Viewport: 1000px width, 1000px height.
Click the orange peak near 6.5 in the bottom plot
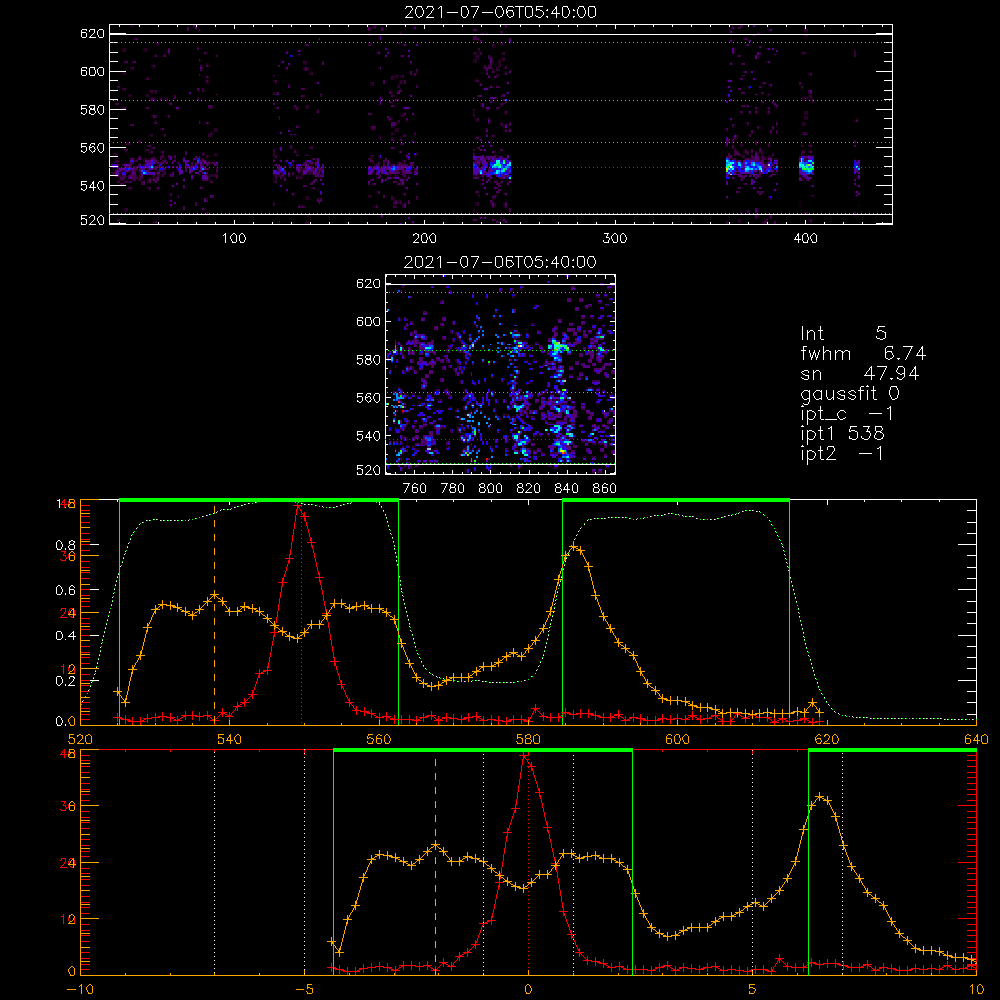[x=821, y=797]
